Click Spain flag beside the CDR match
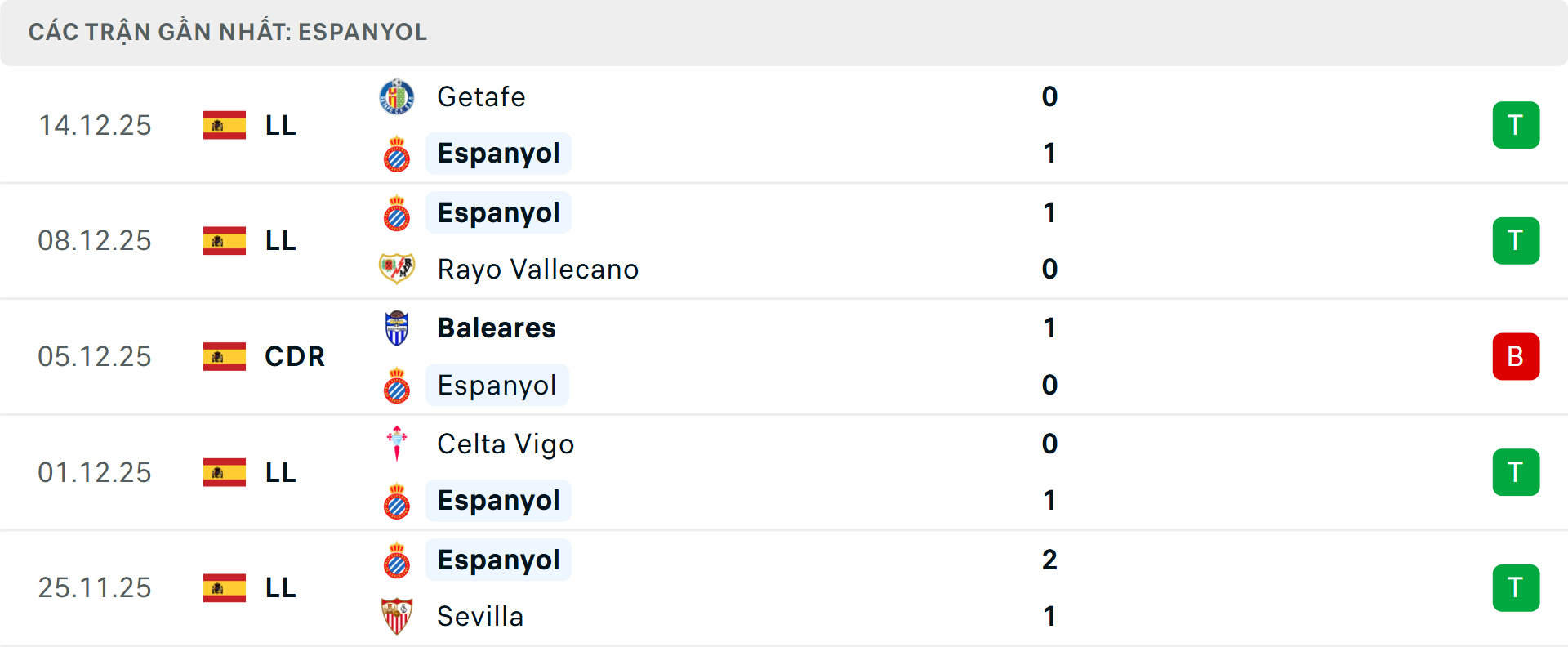1568x647 pixels. [x=225, y=356]
